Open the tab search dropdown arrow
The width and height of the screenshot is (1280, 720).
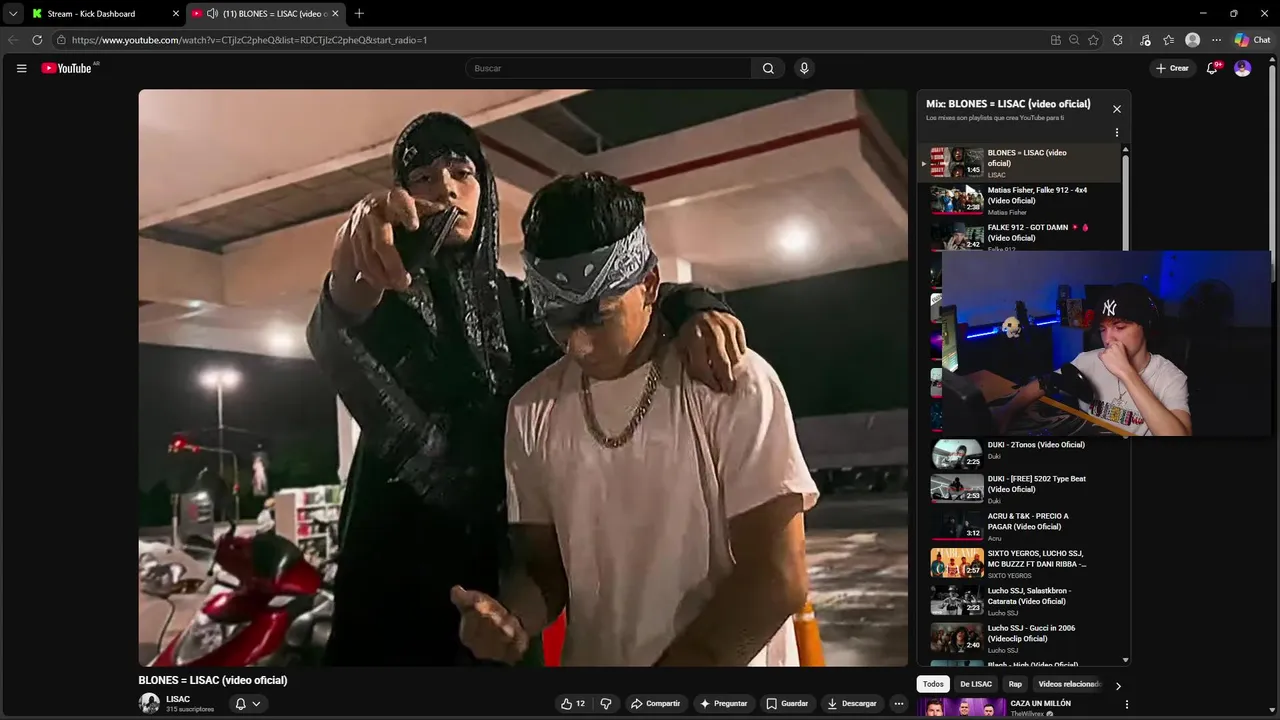point(12,14)
